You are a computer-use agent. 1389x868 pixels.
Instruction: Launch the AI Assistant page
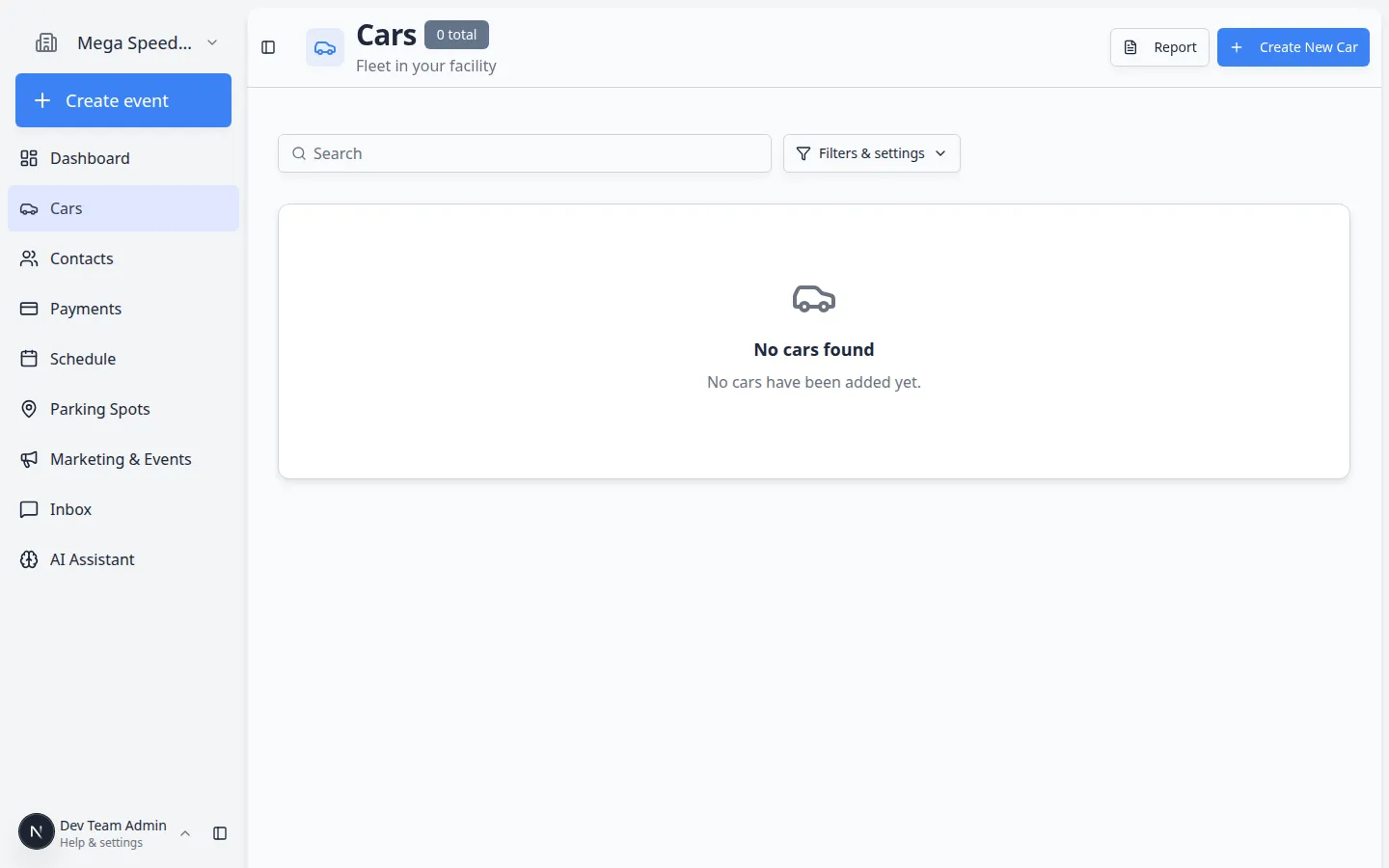[123, 559]
